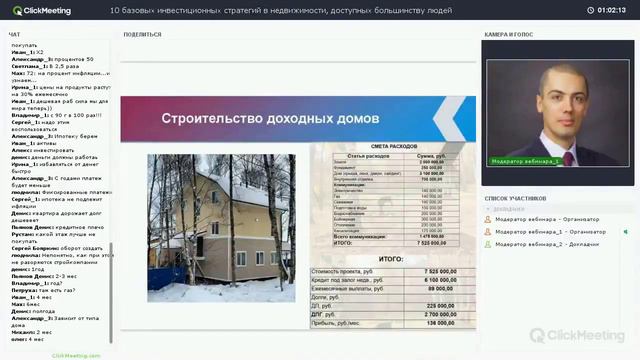Click the Прибыль value 136 000,00

440,323
